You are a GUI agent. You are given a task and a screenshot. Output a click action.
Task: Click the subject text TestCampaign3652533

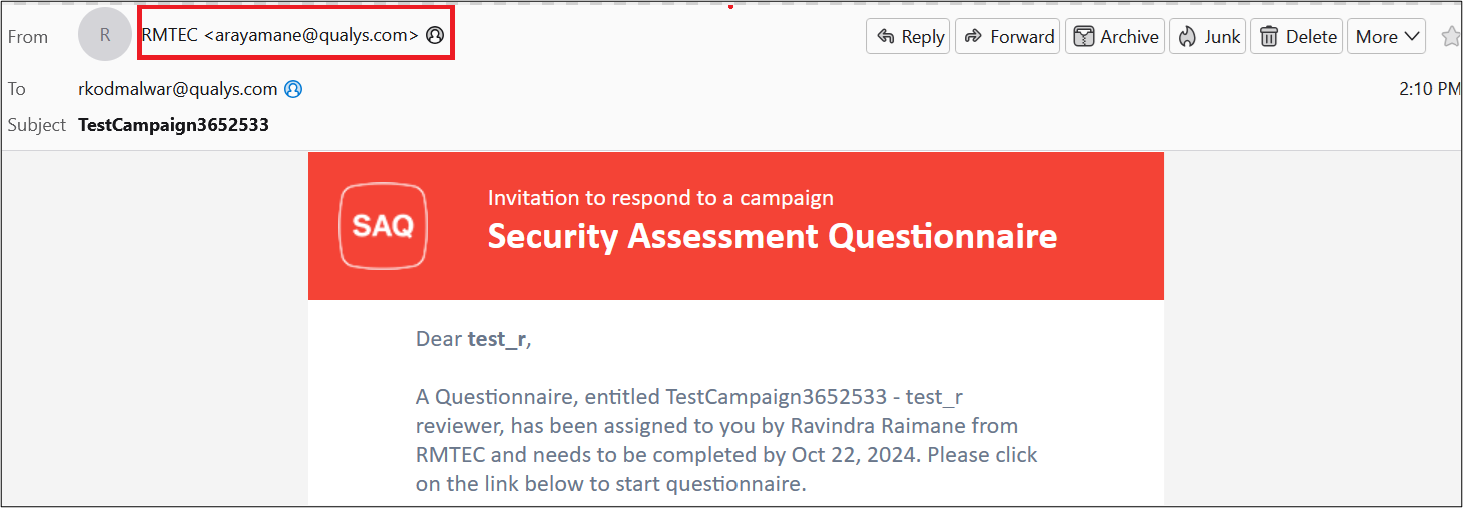[x=173, y=125]
